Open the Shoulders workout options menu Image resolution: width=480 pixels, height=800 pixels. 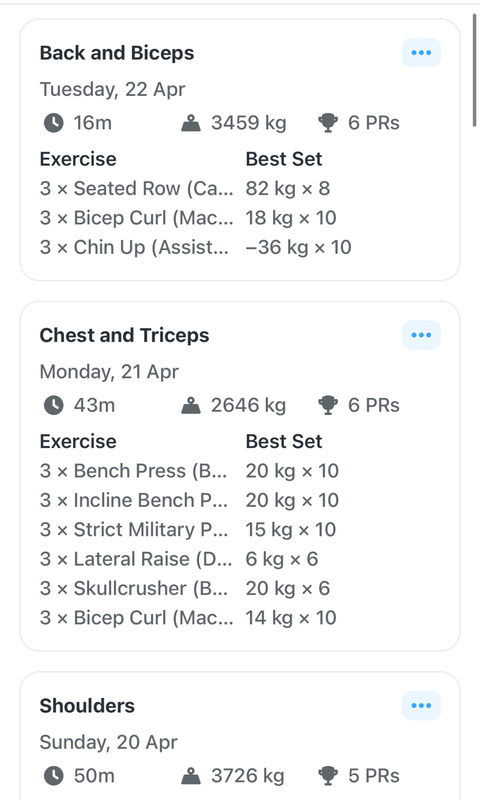pyautogui.click(x=421, y=706)
